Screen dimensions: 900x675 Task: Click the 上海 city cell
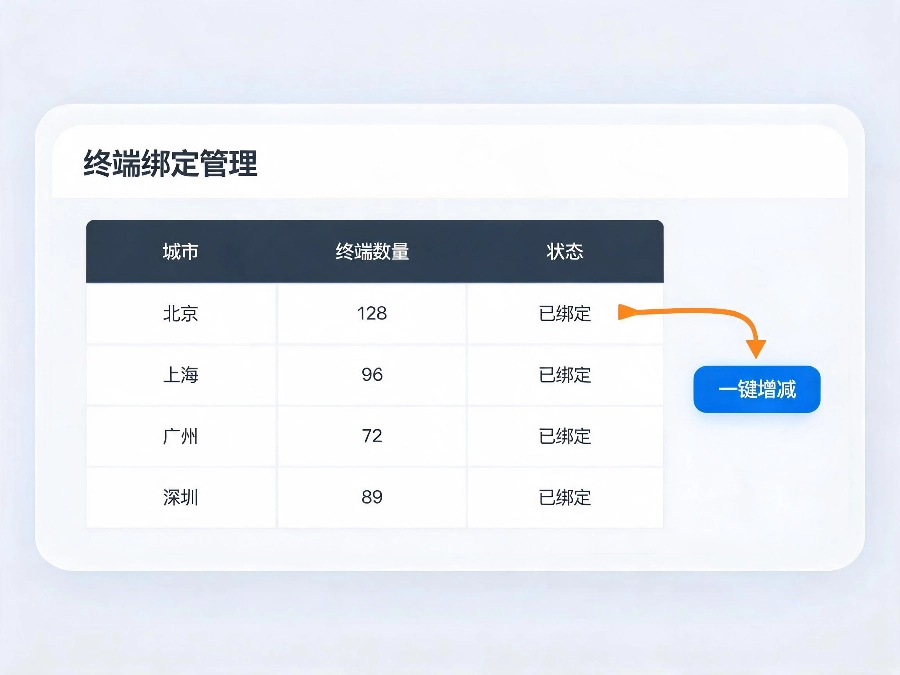181,375
